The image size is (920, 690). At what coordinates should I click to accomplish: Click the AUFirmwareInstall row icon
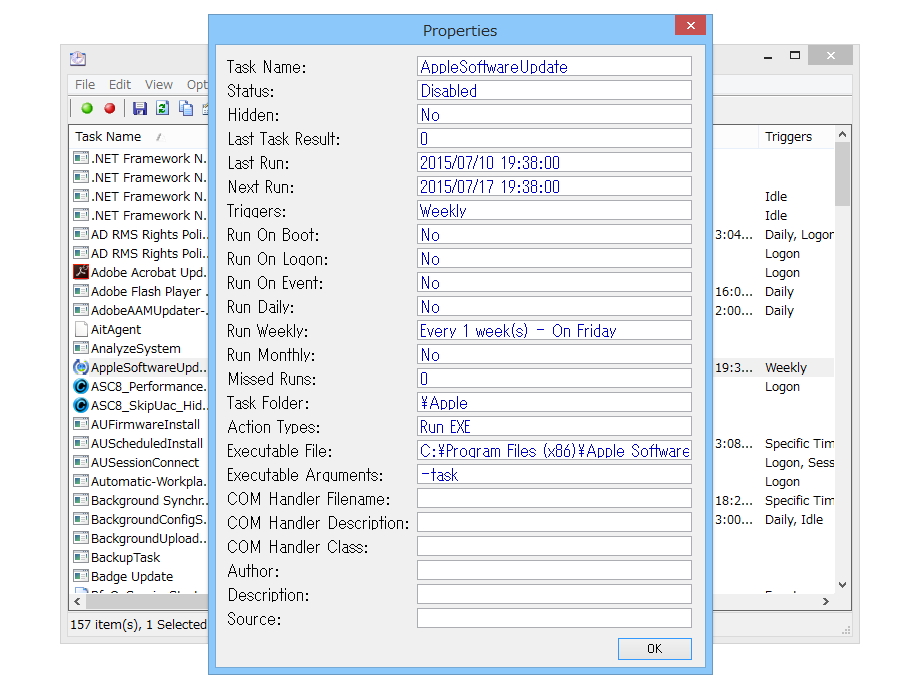pos(80,424)
